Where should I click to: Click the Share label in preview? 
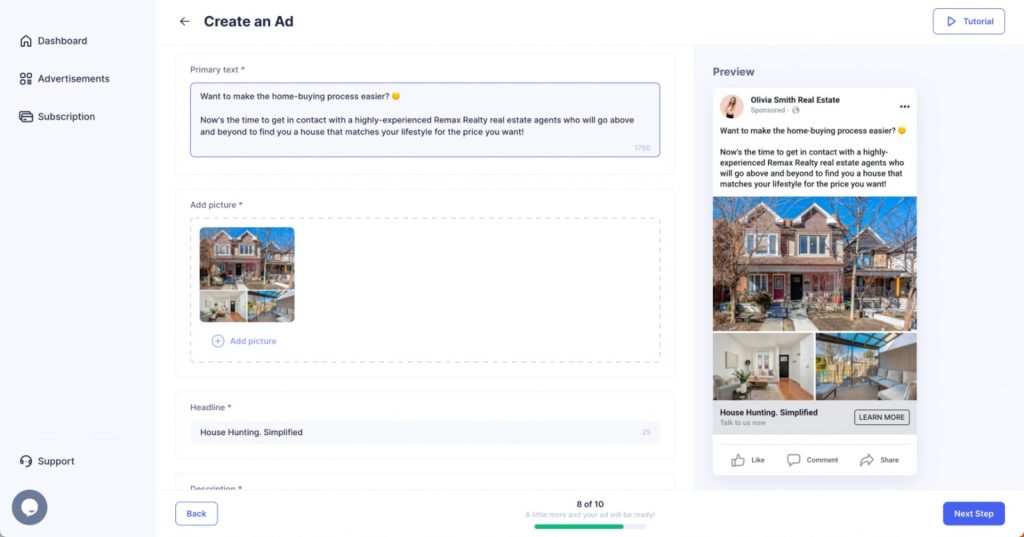pos(889,460)
